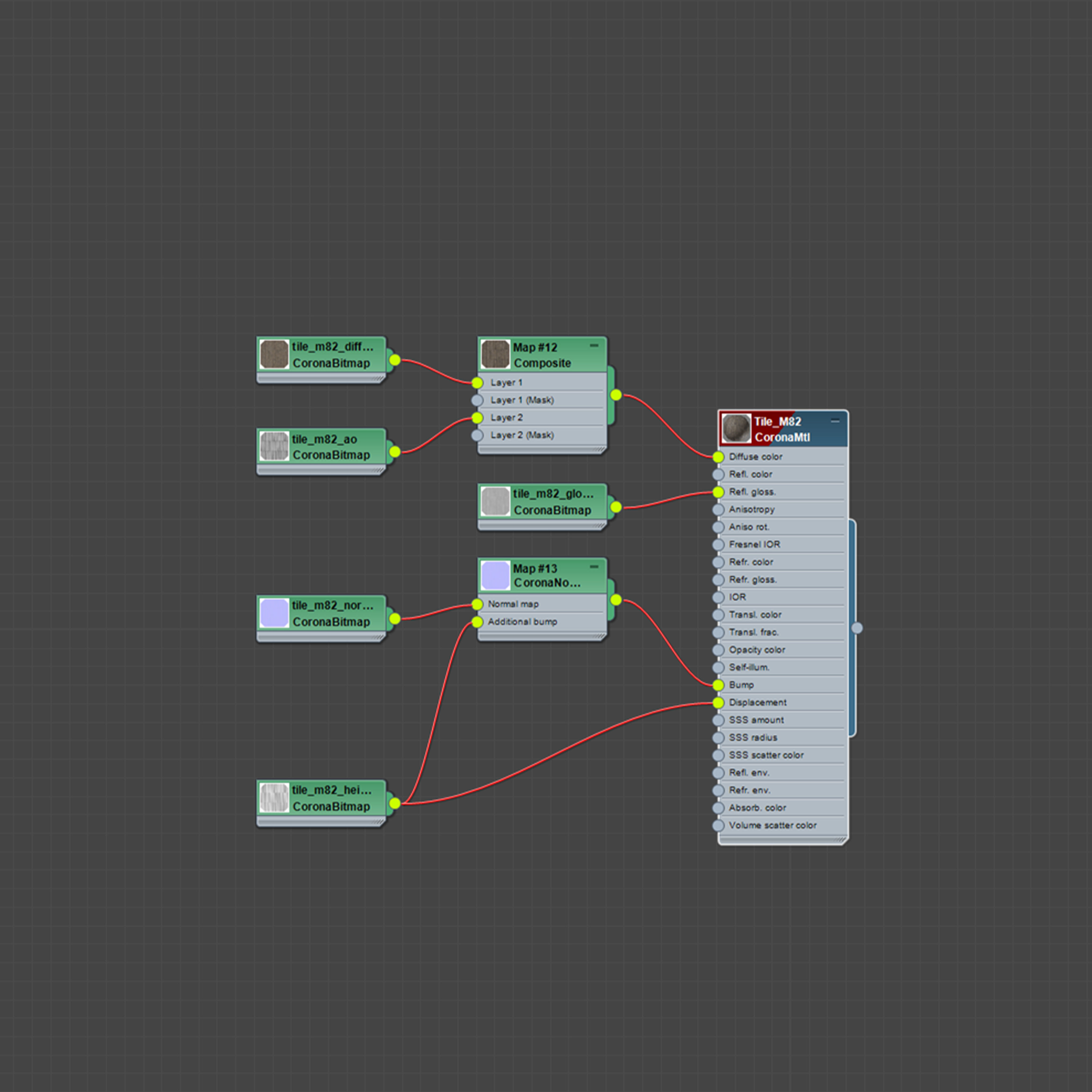Click the tile_m82_hei output socket
Image resolution: width=1092 pixels, height=1092 pixels.
(x=395, y=803)
